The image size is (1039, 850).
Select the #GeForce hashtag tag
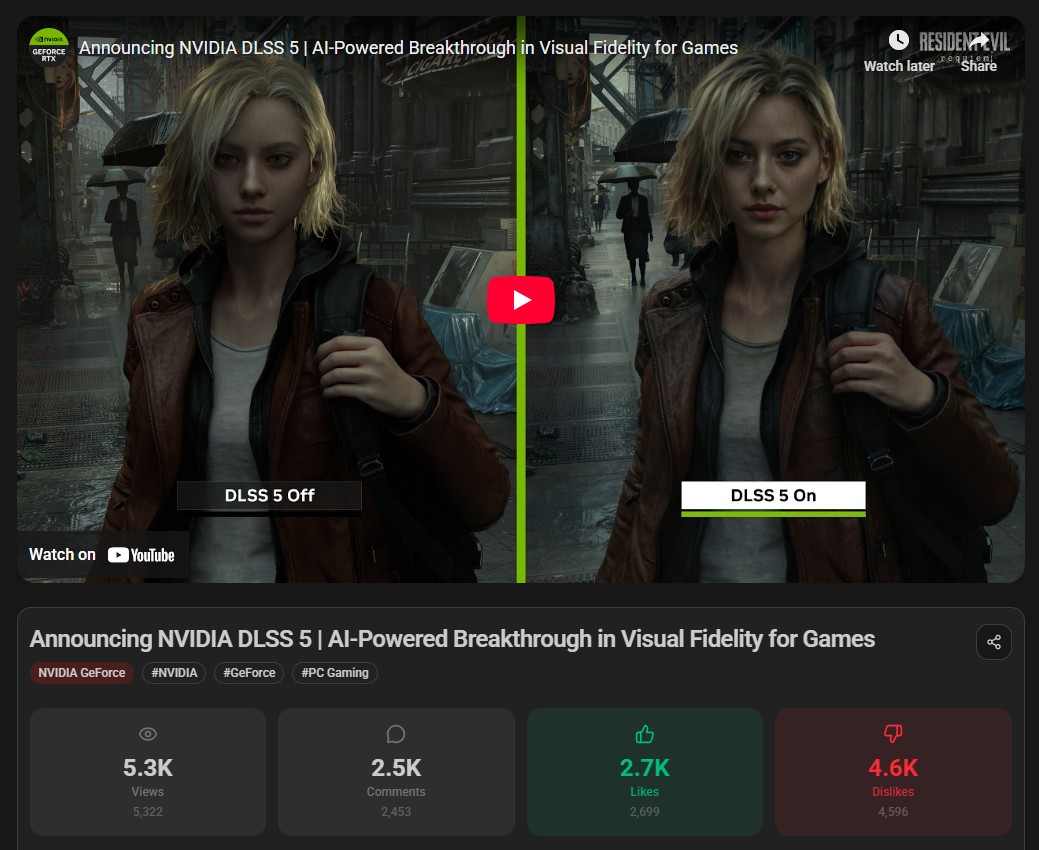249,672
